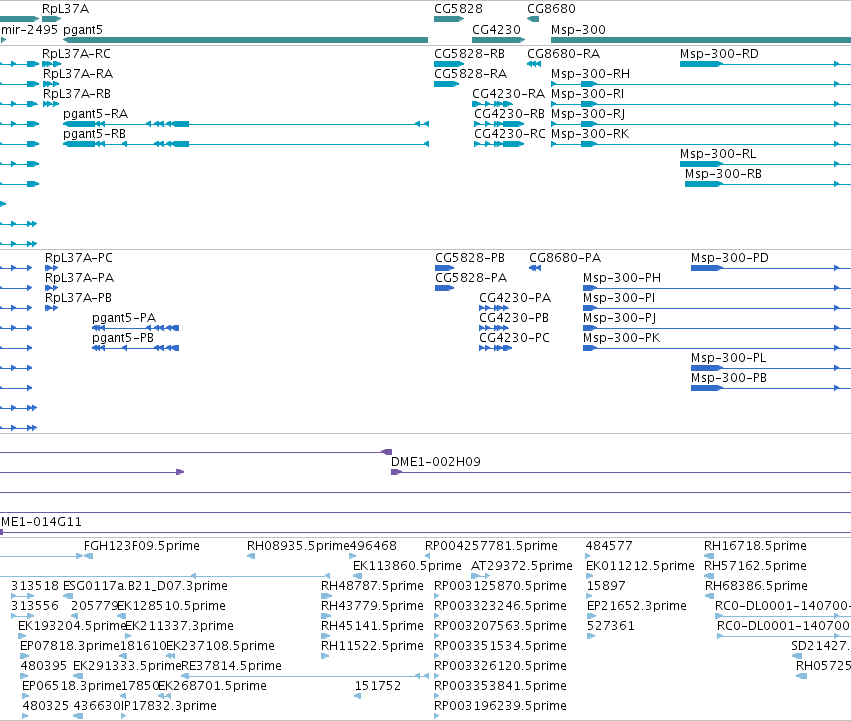The height and width of the screenshot is (721, 851).
Task: Open the Msp-300-RJ transcript label
Action: tap(588, 113)
